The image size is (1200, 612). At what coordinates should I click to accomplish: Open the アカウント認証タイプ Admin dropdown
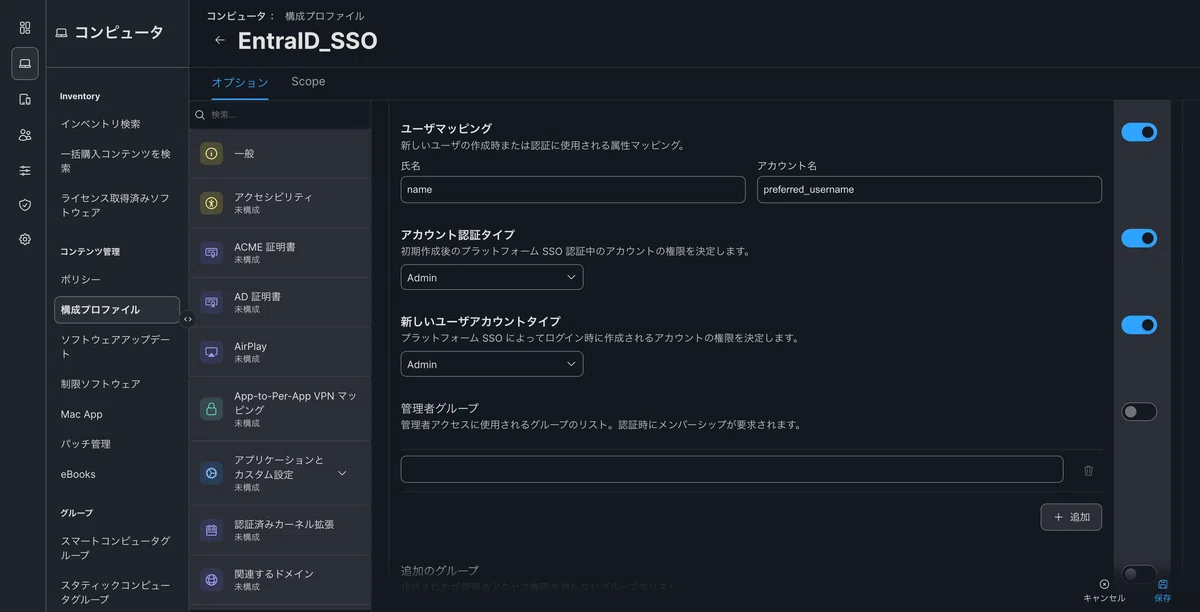(492, 277)
